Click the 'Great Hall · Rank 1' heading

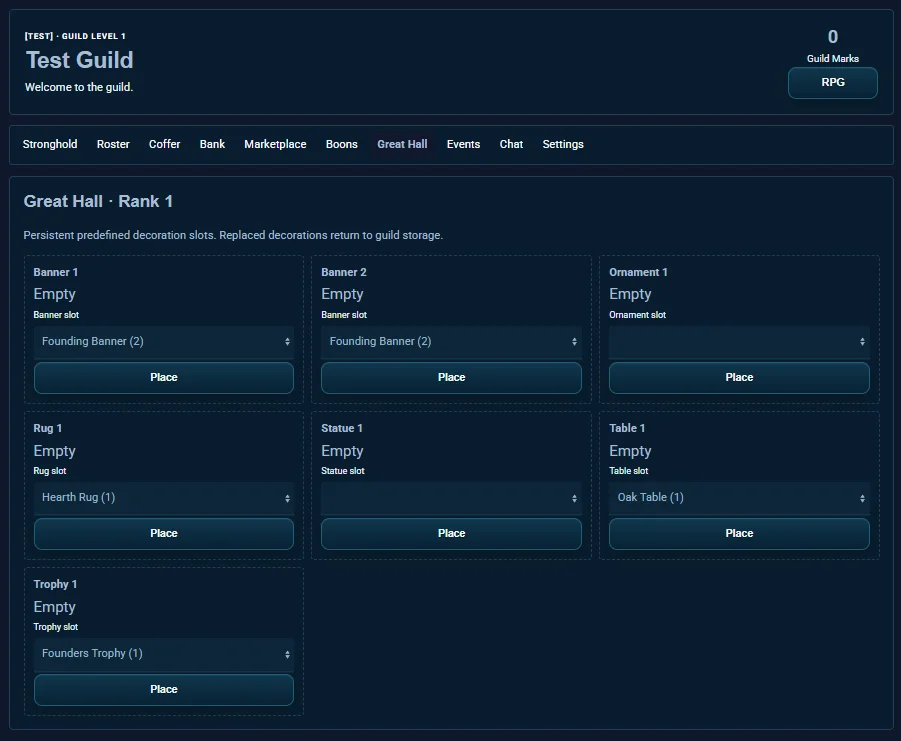98,201
